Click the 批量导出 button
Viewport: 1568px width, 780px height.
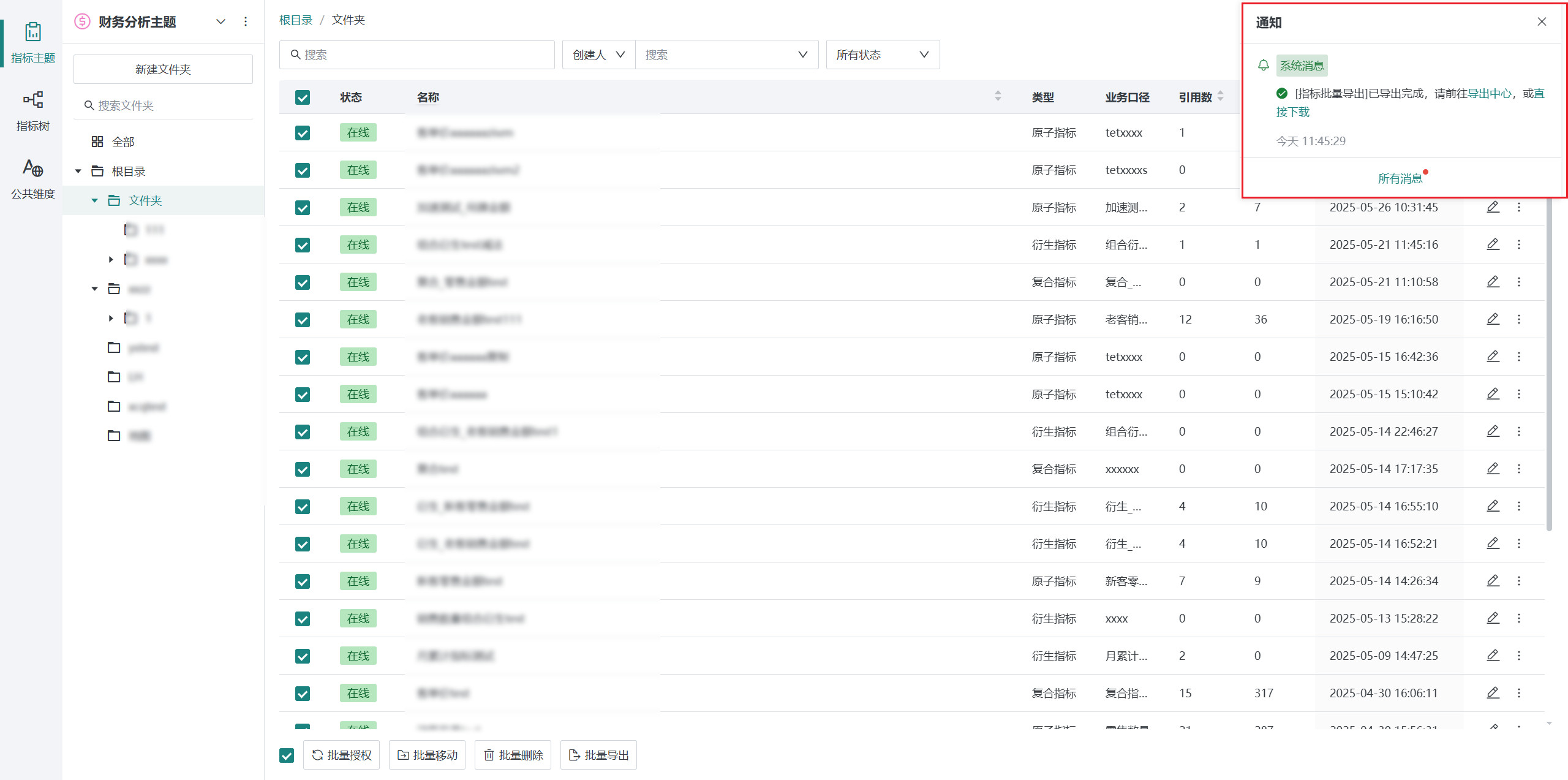pos(598,755)
